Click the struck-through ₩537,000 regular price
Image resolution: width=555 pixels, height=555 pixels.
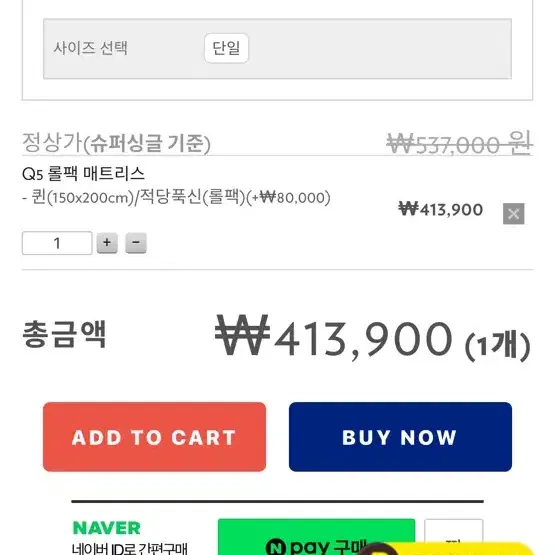(x=459, y=143)
